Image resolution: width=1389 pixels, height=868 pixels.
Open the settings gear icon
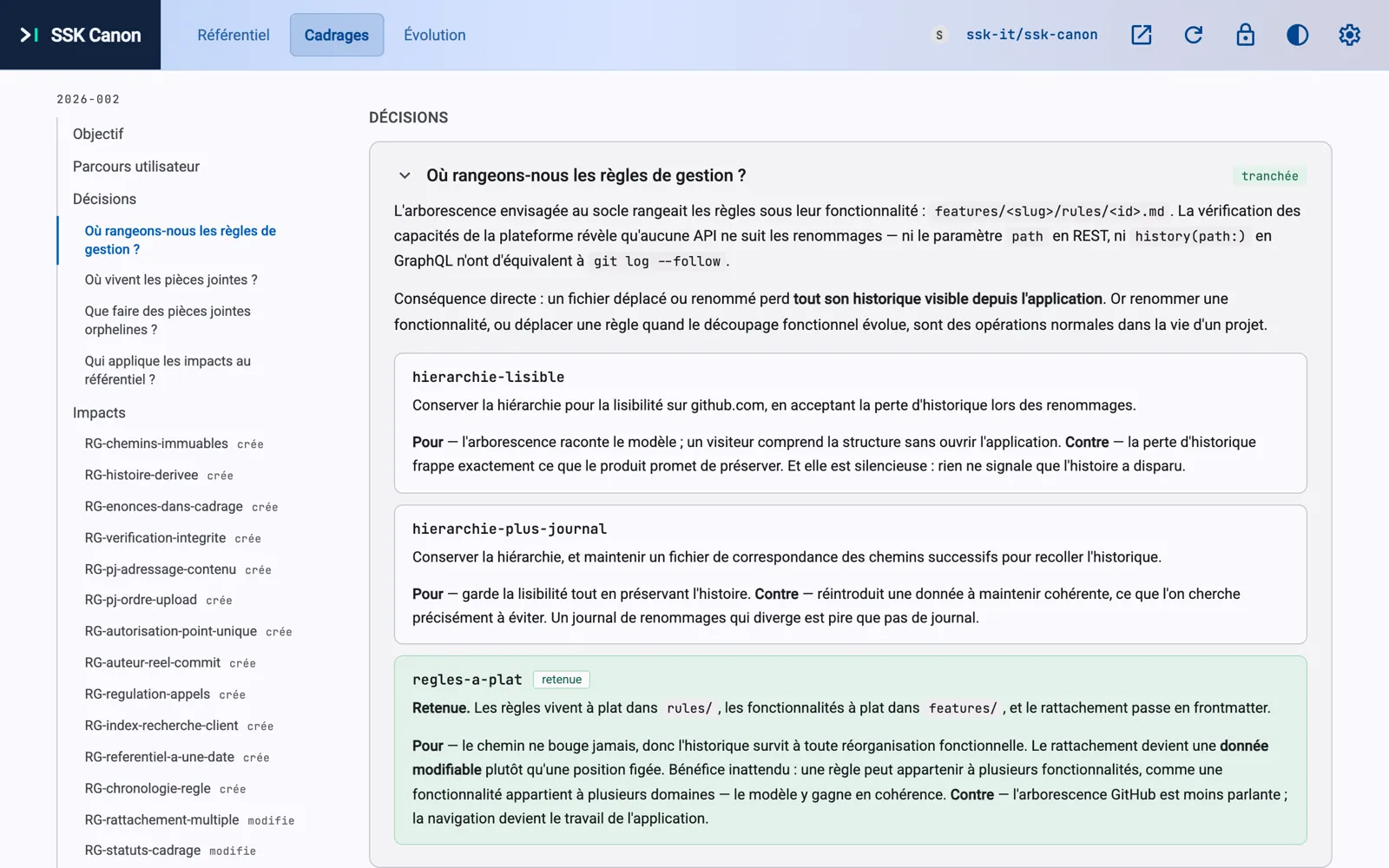coord(1349,35)
